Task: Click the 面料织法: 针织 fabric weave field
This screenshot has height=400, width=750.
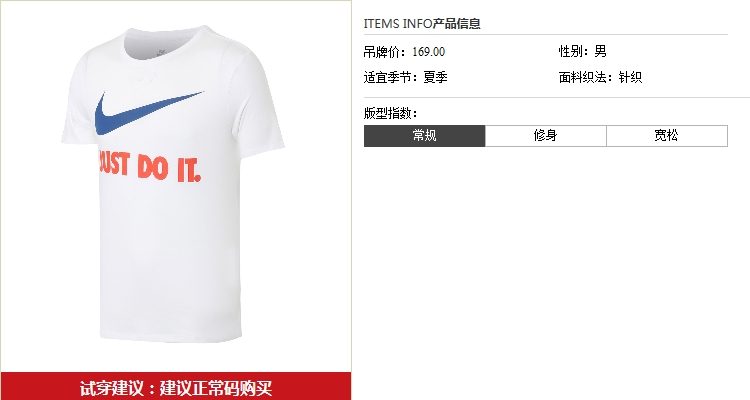Action: (x=600, y=77)
